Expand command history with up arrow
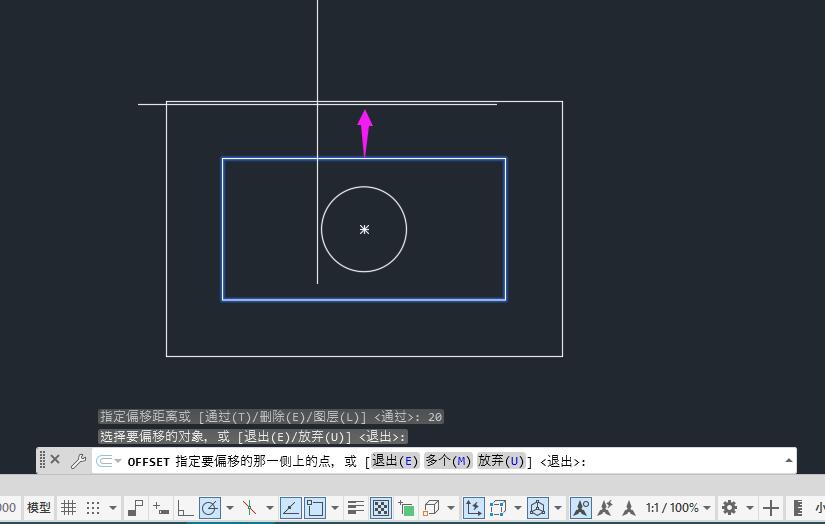Viewport: 825px width, 524px height. (x=789, y=460)
